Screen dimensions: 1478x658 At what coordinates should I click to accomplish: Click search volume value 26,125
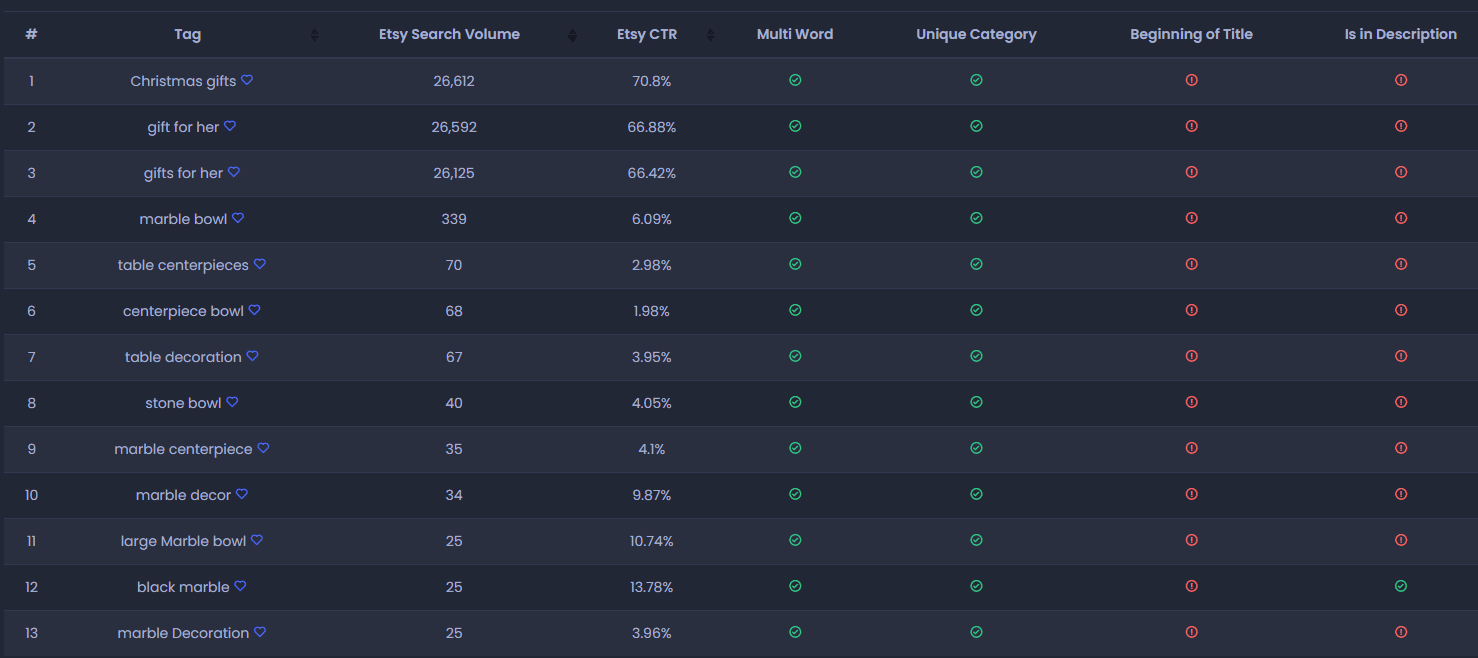[x=454, y=173]
